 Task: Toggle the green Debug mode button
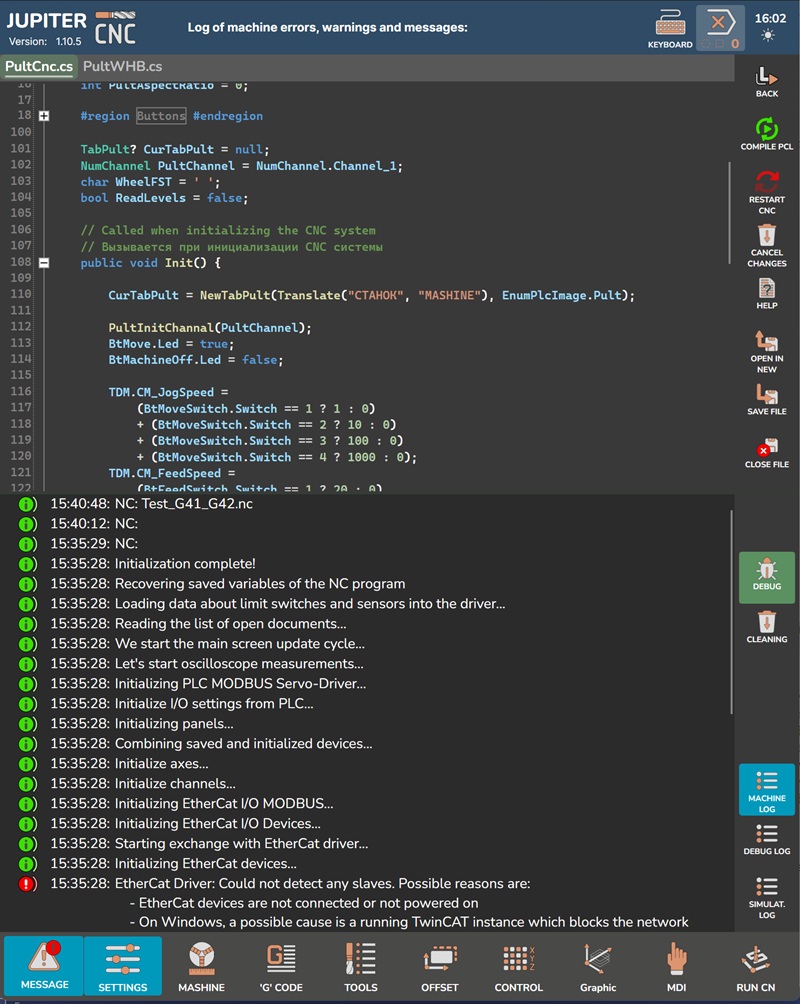tap(766, 576)
